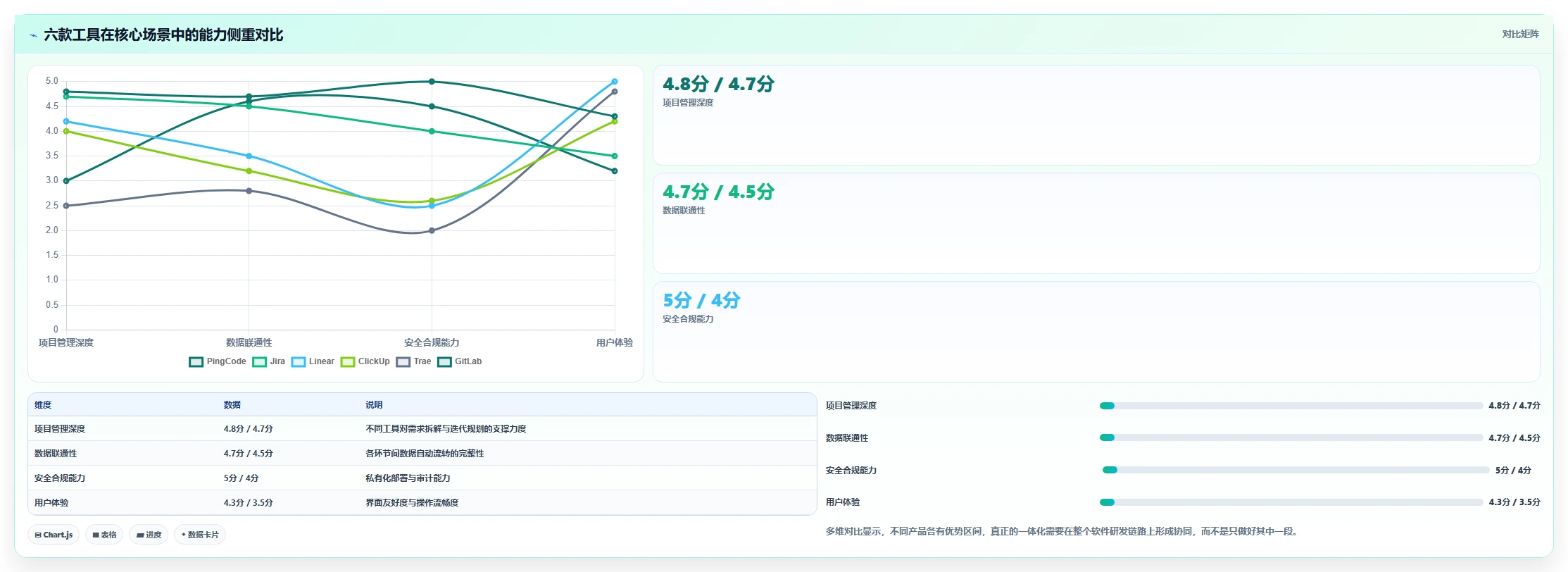Click the y-axis tick label 5.0
Viewport: 1568px width, 572px height.
[x=52, y=81]
